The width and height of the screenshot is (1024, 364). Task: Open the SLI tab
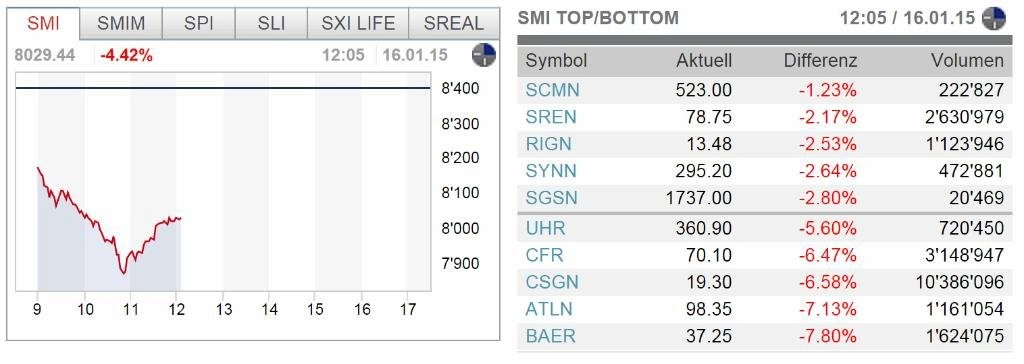(x=271, y=24)
